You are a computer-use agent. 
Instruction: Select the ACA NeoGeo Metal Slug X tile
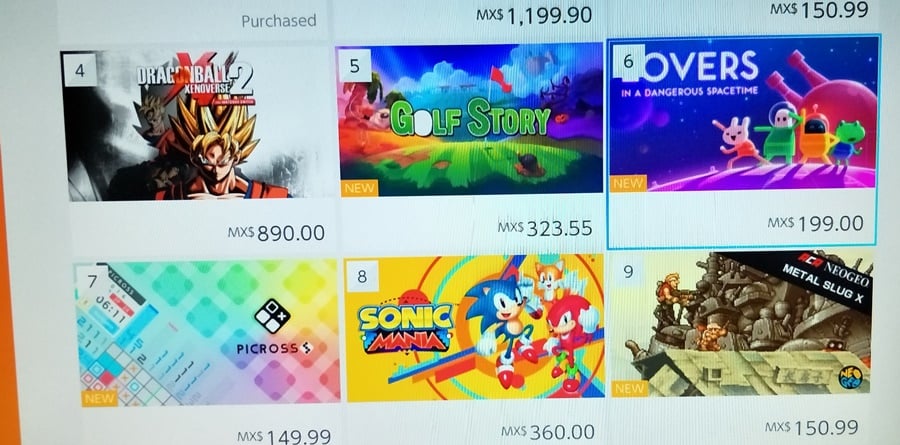coord(742,323)
